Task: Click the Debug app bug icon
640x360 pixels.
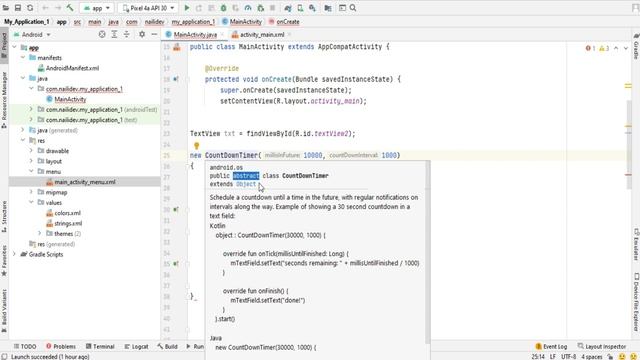Action: [224, 8]
